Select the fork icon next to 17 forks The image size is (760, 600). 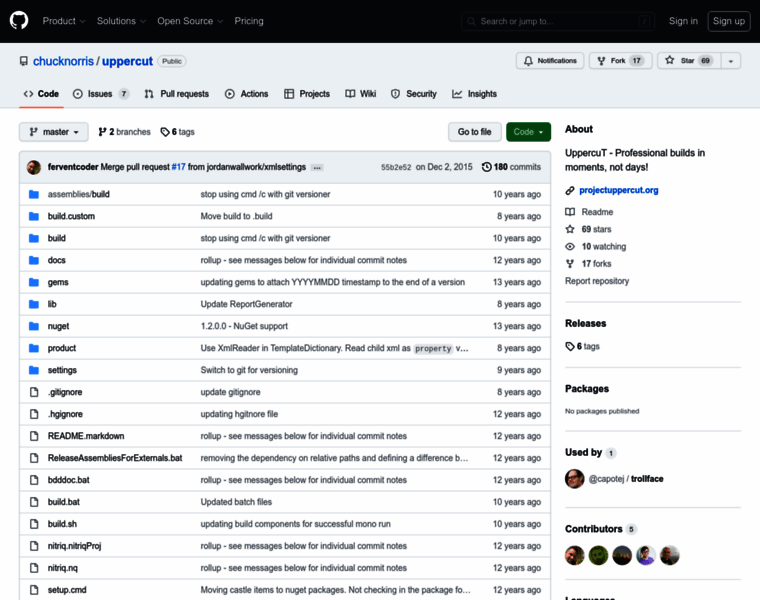(570, 264)
